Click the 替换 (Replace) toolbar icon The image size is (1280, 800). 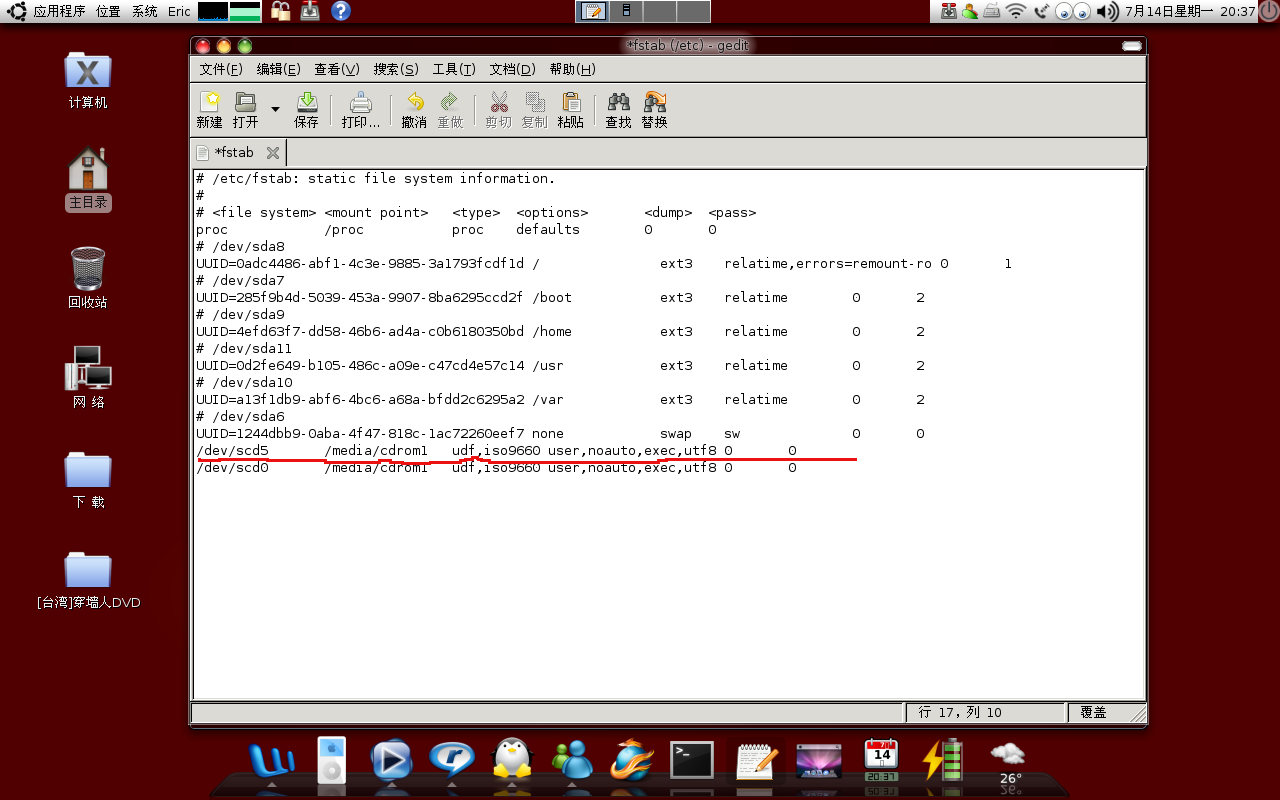coord(655,110)
